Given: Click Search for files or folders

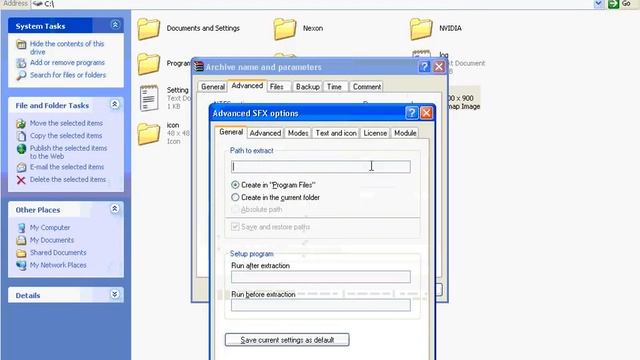Looking at the screenshot, I should coord(68,75).
